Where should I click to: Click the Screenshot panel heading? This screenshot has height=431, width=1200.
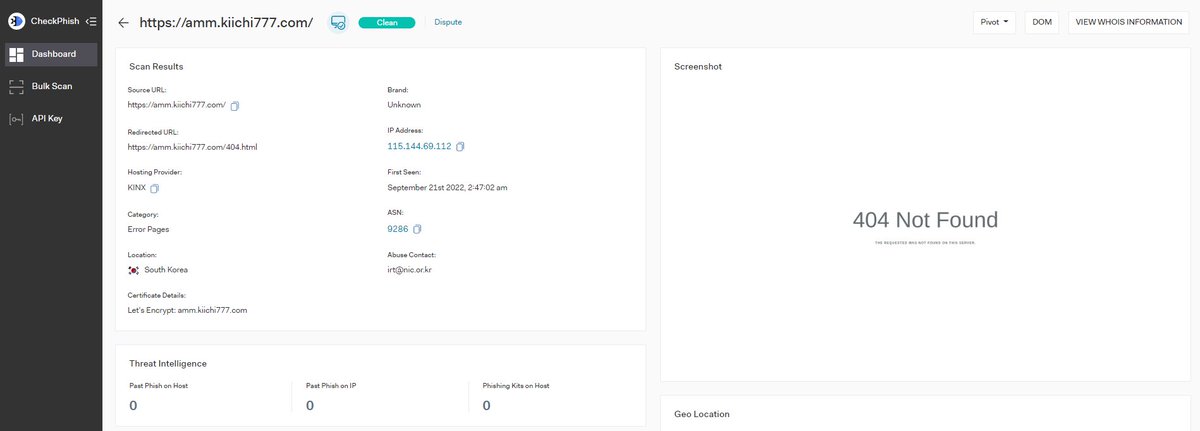tap(698, 67)
